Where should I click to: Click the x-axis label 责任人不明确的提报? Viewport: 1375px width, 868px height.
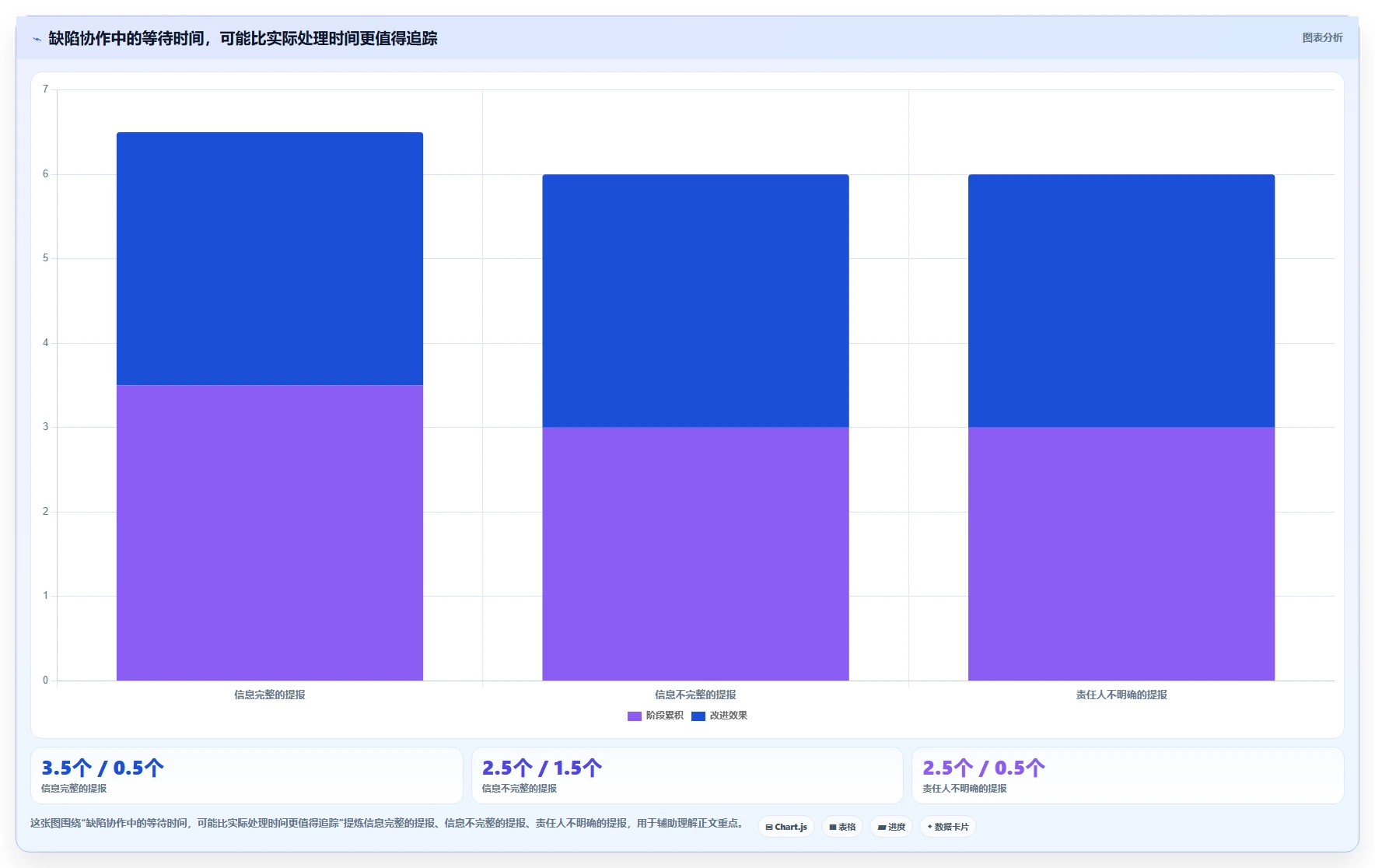point(1121,695)
